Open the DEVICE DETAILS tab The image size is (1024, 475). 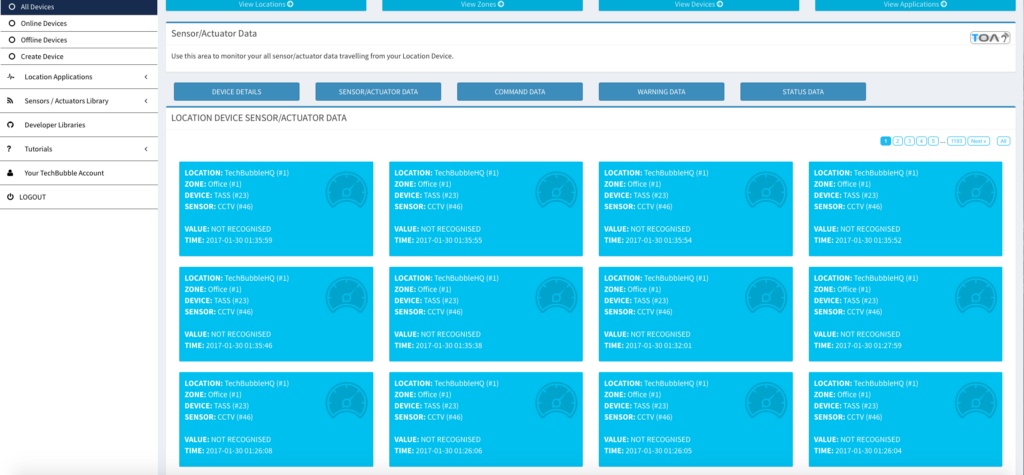coord(236,91)
